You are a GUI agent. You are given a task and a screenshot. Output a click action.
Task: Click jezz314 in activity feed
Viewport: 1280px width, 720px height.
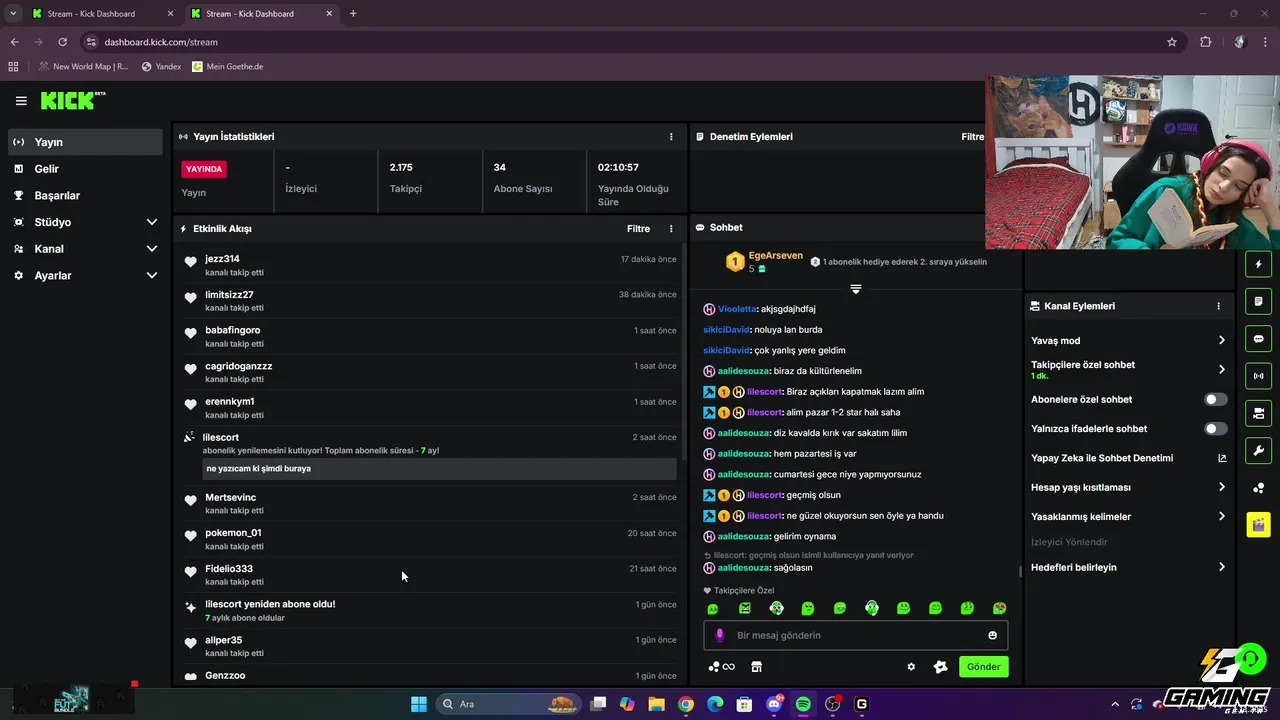click(222, 259)
